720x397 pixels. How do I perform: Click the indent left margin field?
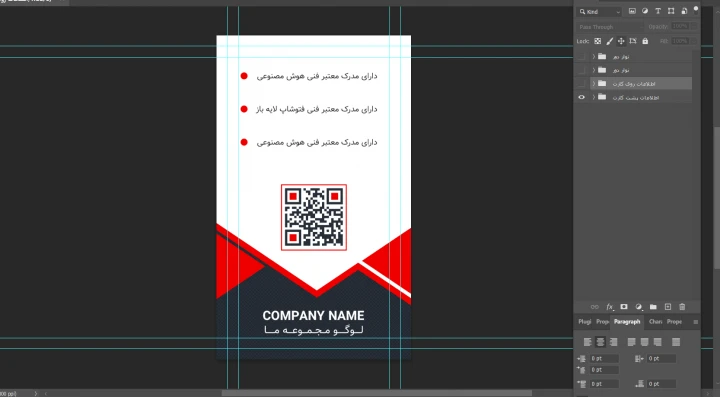(604, 358)
